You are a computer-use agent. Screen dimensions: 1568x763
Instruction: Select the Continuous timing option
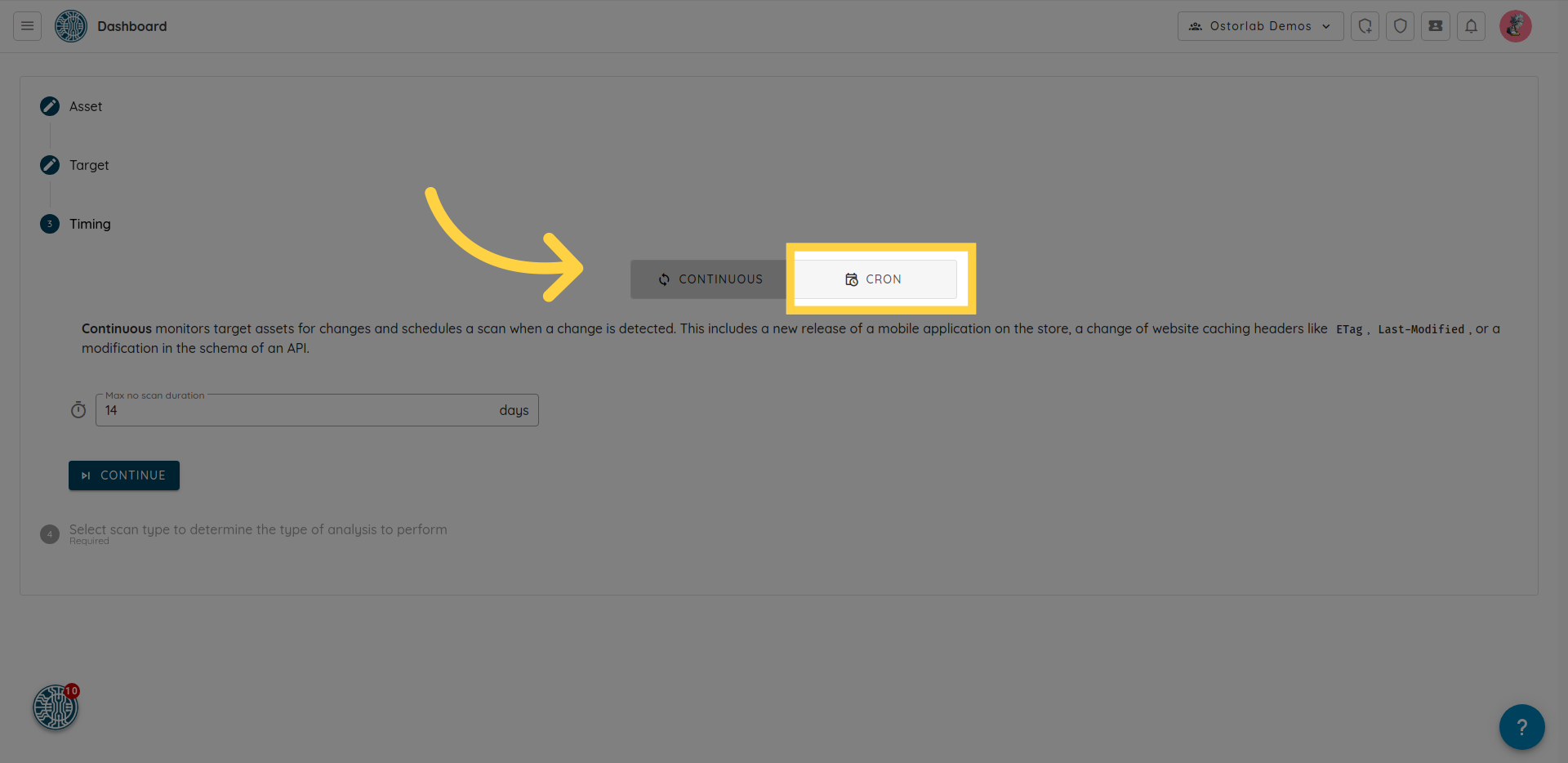(x=710, y=279)
